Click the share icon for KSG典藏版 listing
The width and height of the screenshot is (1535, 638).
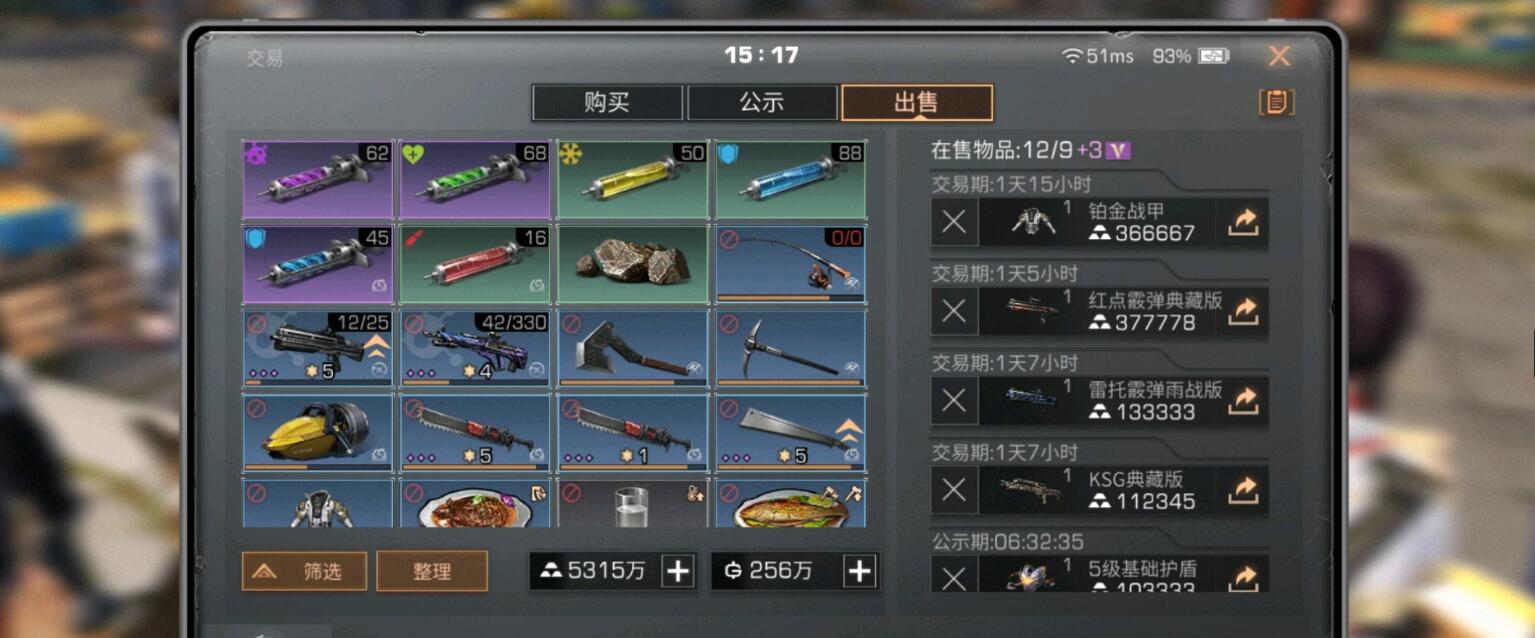point(1242,490)
